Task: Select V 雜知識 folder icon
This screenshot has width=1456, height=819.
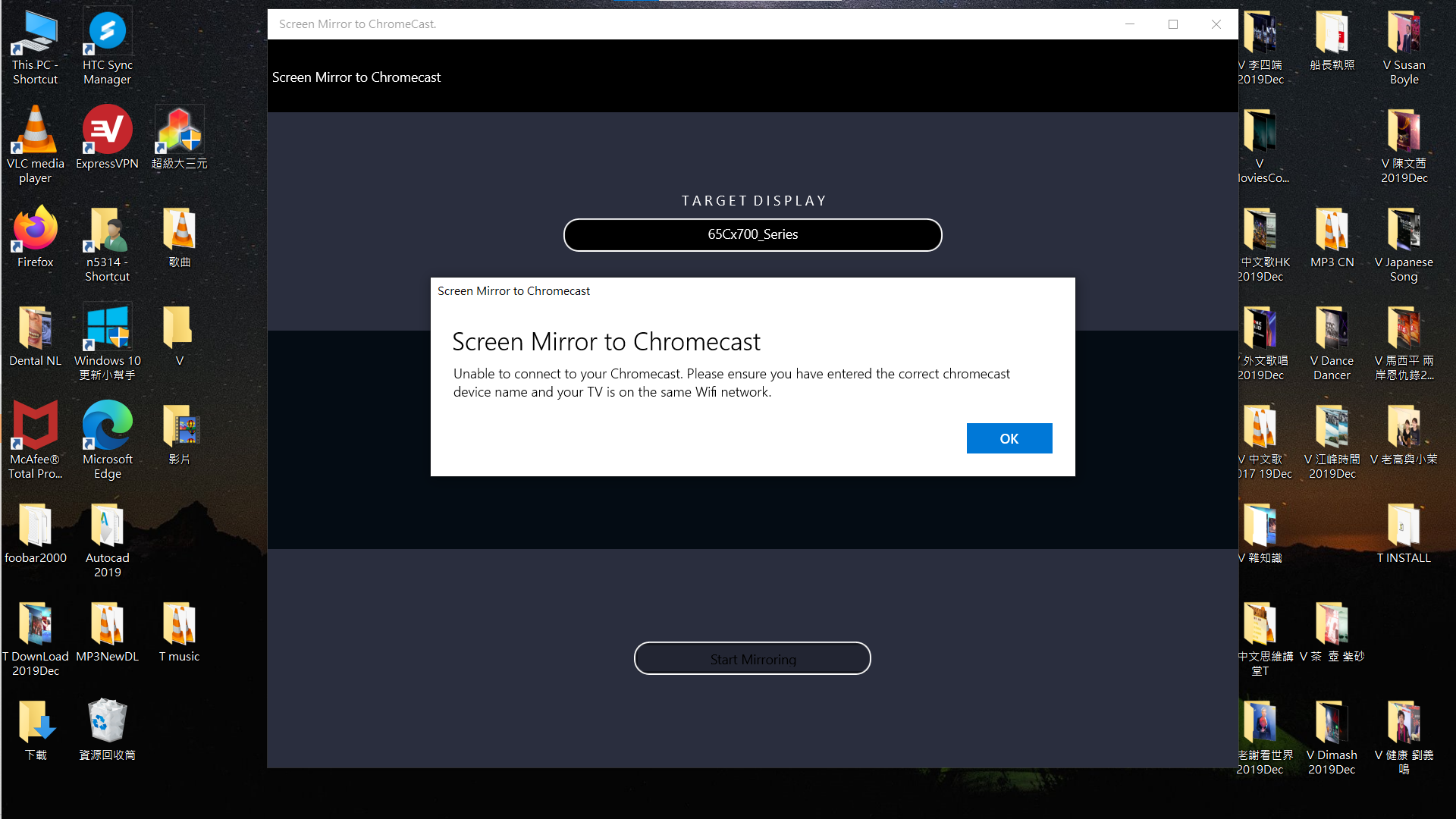Action: (1262, 533)
